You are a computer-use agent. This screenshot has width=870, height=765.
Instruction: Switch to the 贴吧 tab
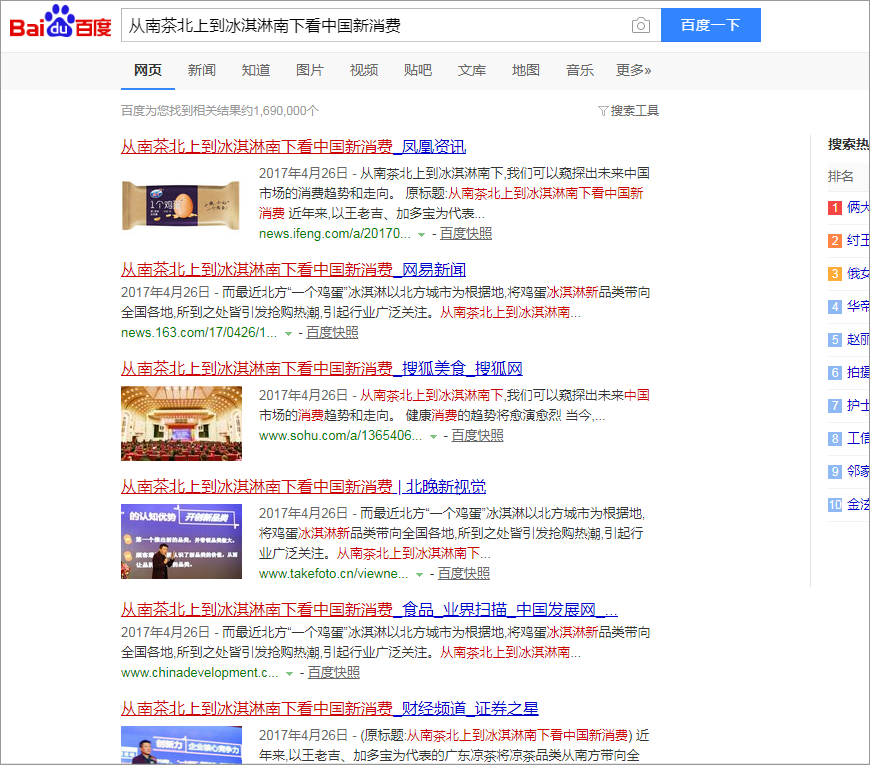click(418, 70)
